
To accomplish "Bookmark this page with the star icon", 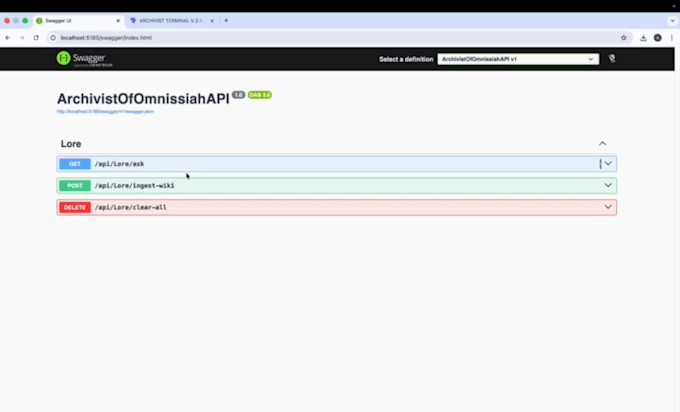I will (624, 38).
